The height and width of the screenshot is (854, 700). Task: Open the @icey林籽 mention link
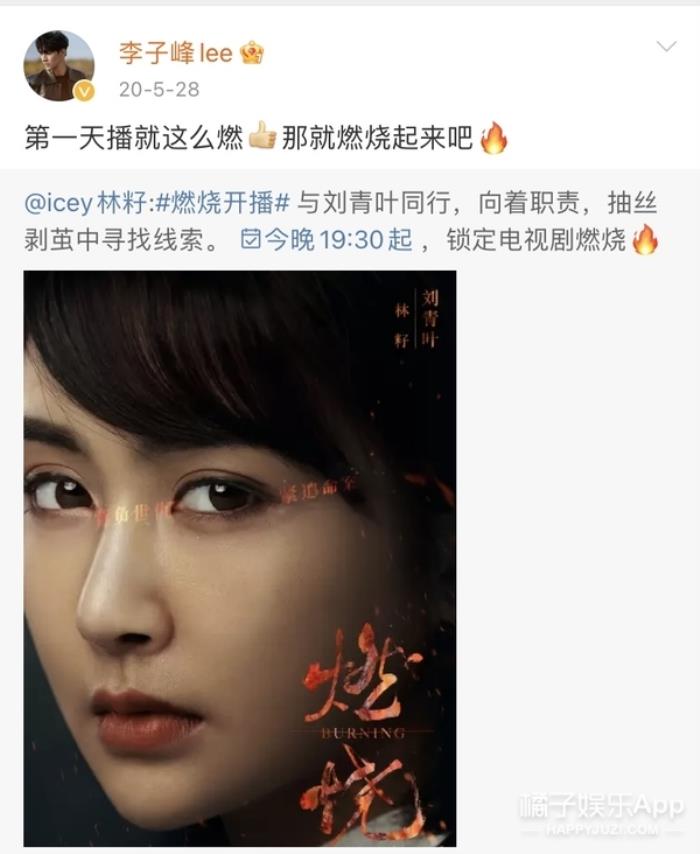(x=87, y=204)
